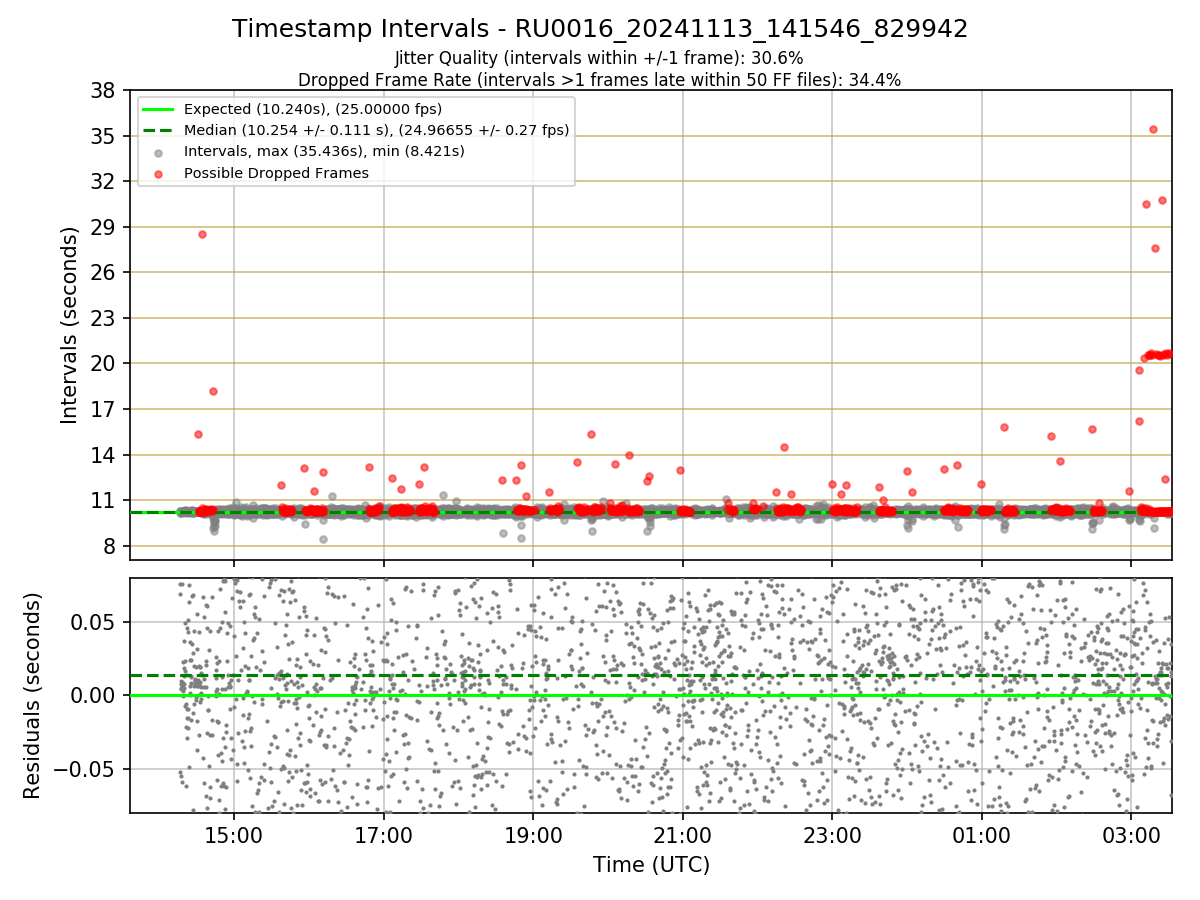Click legend entry 'Intervals, max (35.436s), min (8.421s)'
This screenshot has height=900, width=1200.
(325, 151)
